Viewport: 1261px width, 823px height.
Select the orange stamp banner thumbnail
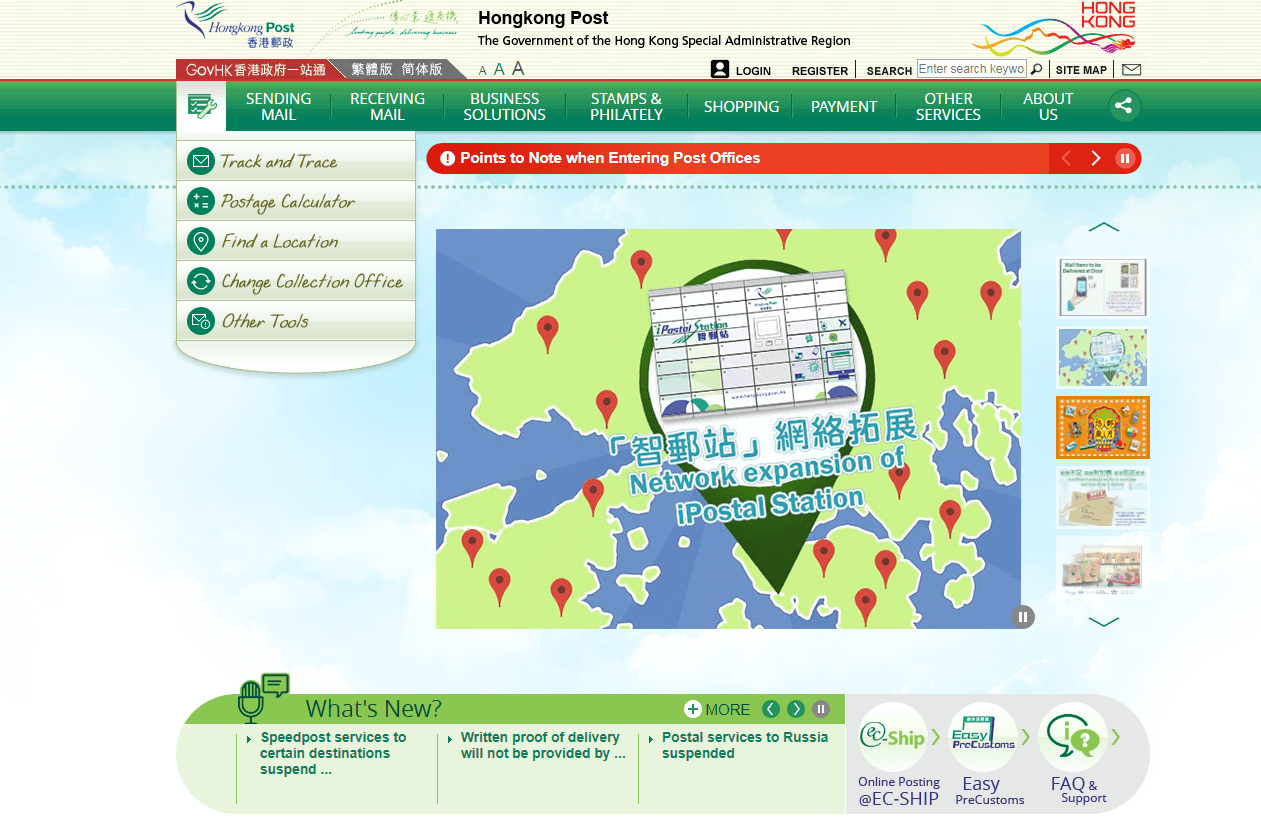(x=1103, y=427)
